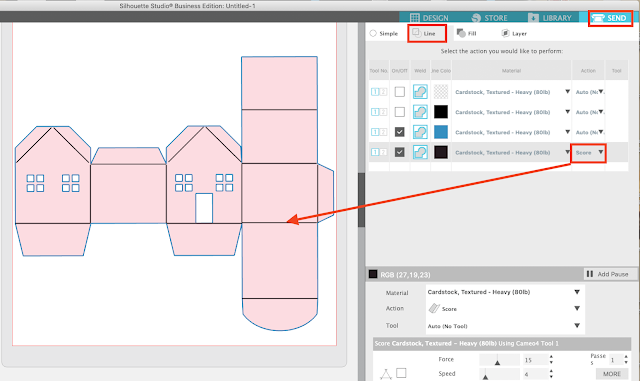This screenshot has width=640, height=381.
Task: Click the 'Tool No.' column header
Action: tap(379, 71)
